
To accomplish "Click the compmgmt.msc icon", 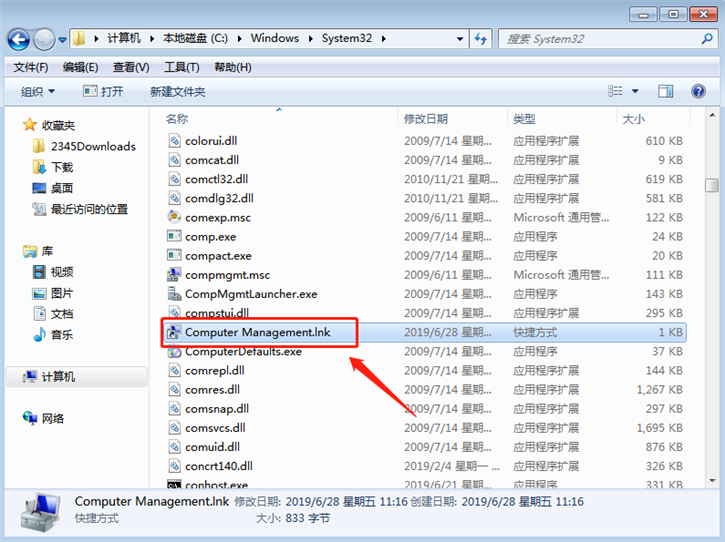I will 174,275.
